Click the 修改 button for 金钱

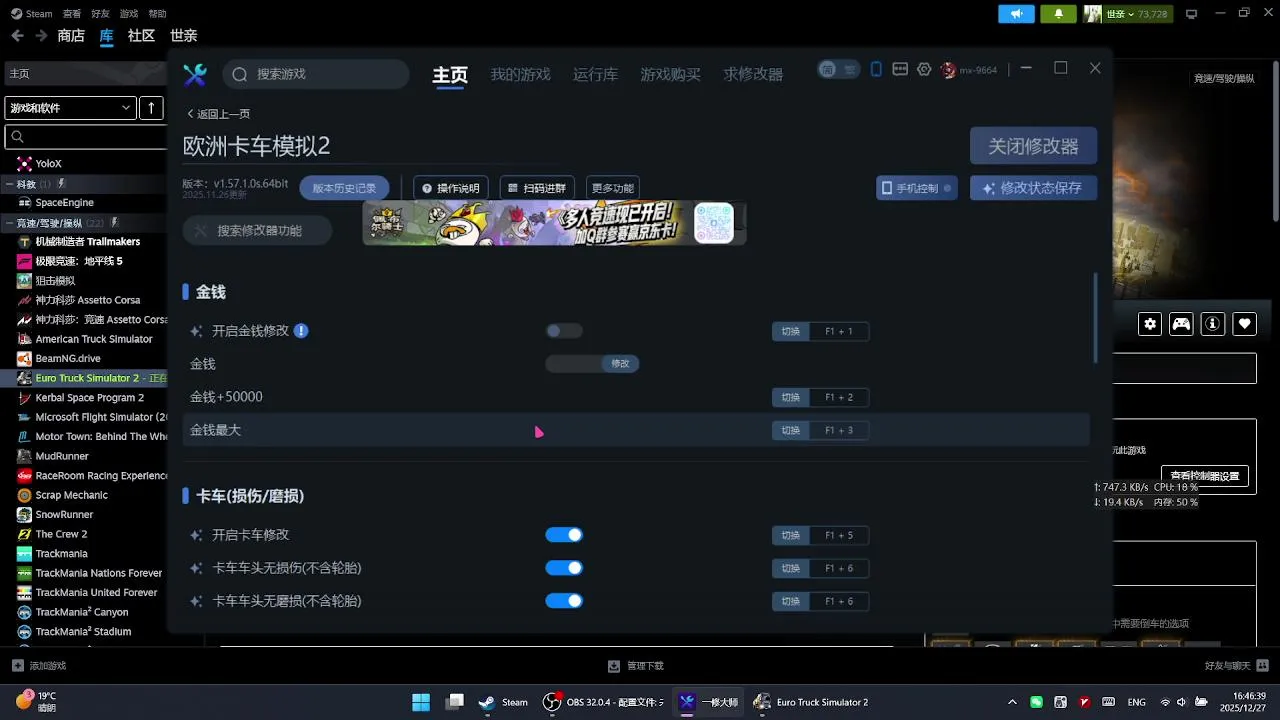pos(620,364)
